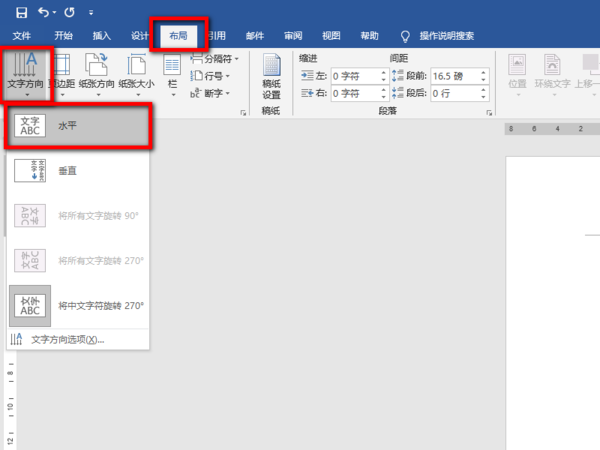Click the Redo icon in quick access toolbar
This screenshot has height=450, width=600.
(x=69, y=13)
